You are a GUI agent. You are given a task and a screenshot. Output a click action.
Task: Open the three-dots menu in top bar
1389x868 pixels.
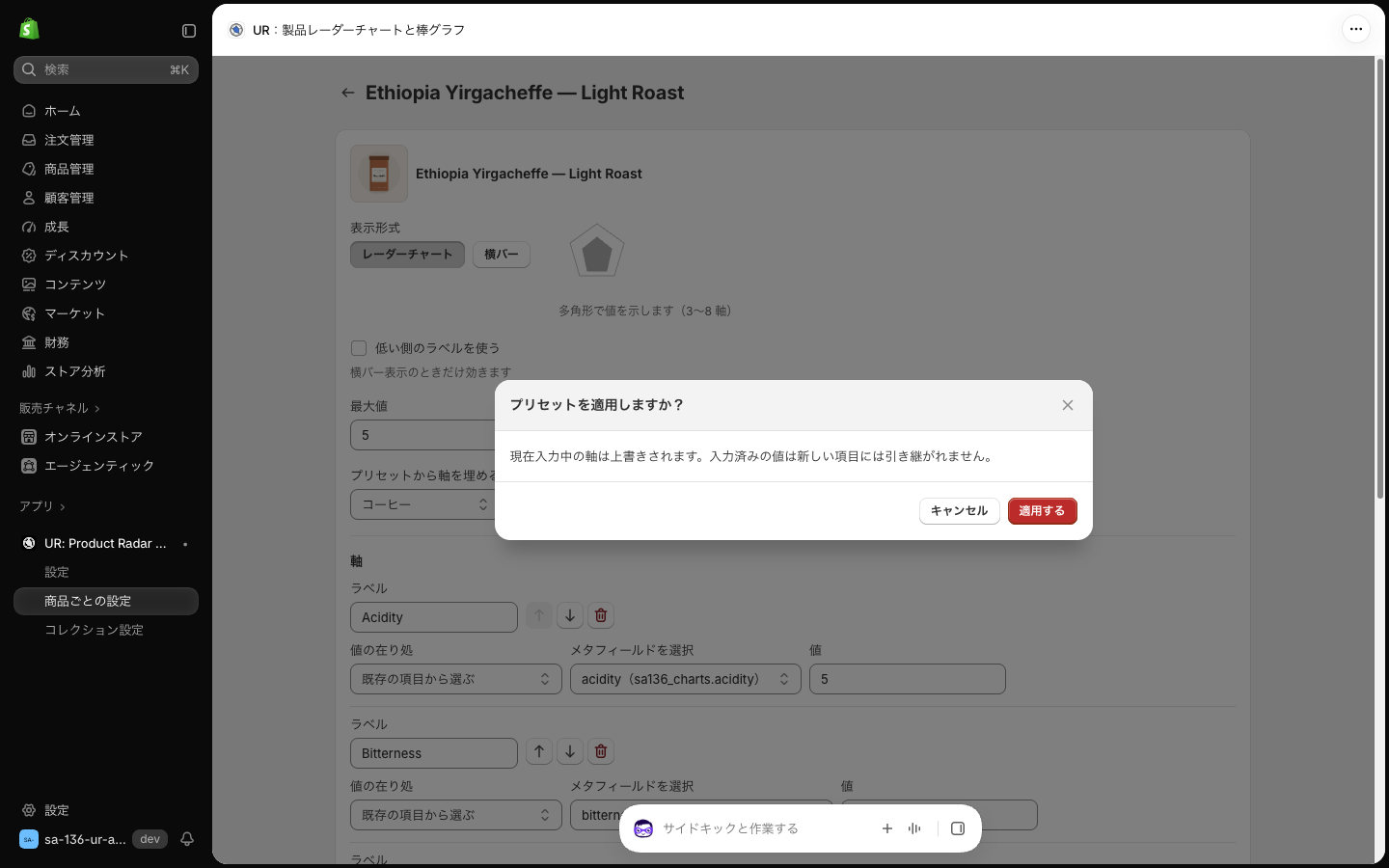click(x=1356, y=29)
